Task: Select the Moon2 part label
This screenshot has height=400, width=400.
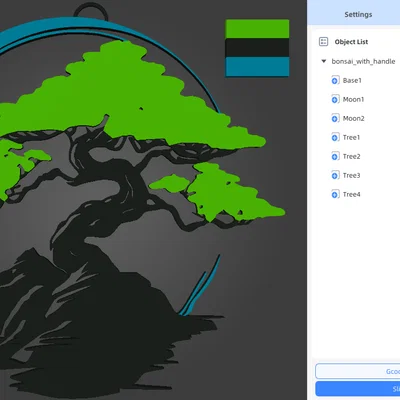Action: [x=353, y=118]
